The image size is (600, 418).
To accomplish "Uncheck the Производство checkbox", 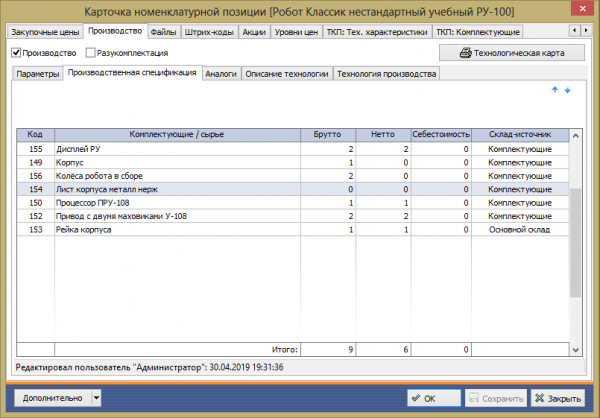I will [16, 52].
